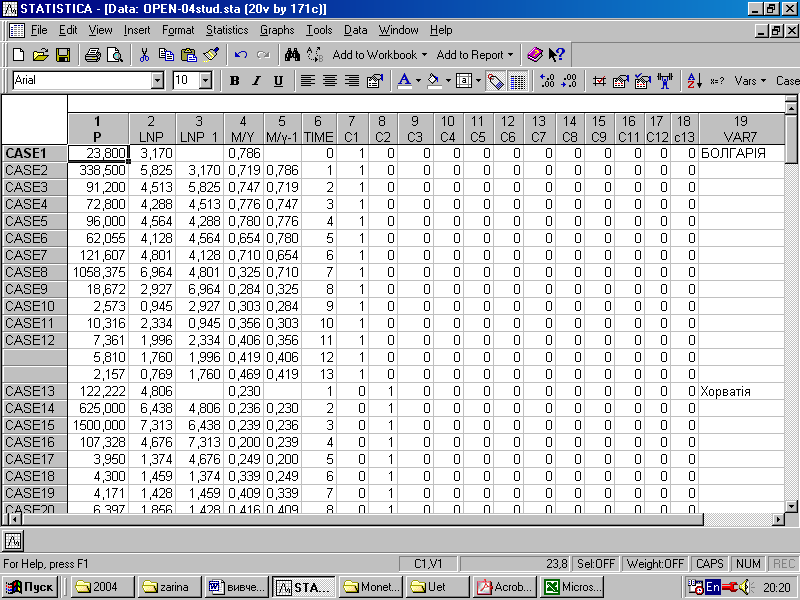Image resolution: width=800 pixels, height=600 pixels.
Task: Toggle gridlines display button
Action: 518,81
